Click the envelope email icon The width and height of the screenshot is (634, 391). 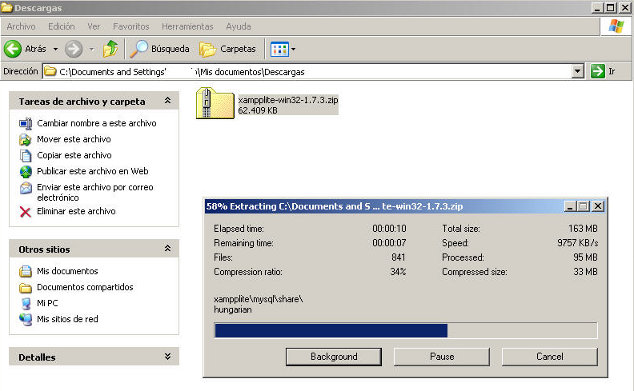pyautogui.click(x=25, y=188)
